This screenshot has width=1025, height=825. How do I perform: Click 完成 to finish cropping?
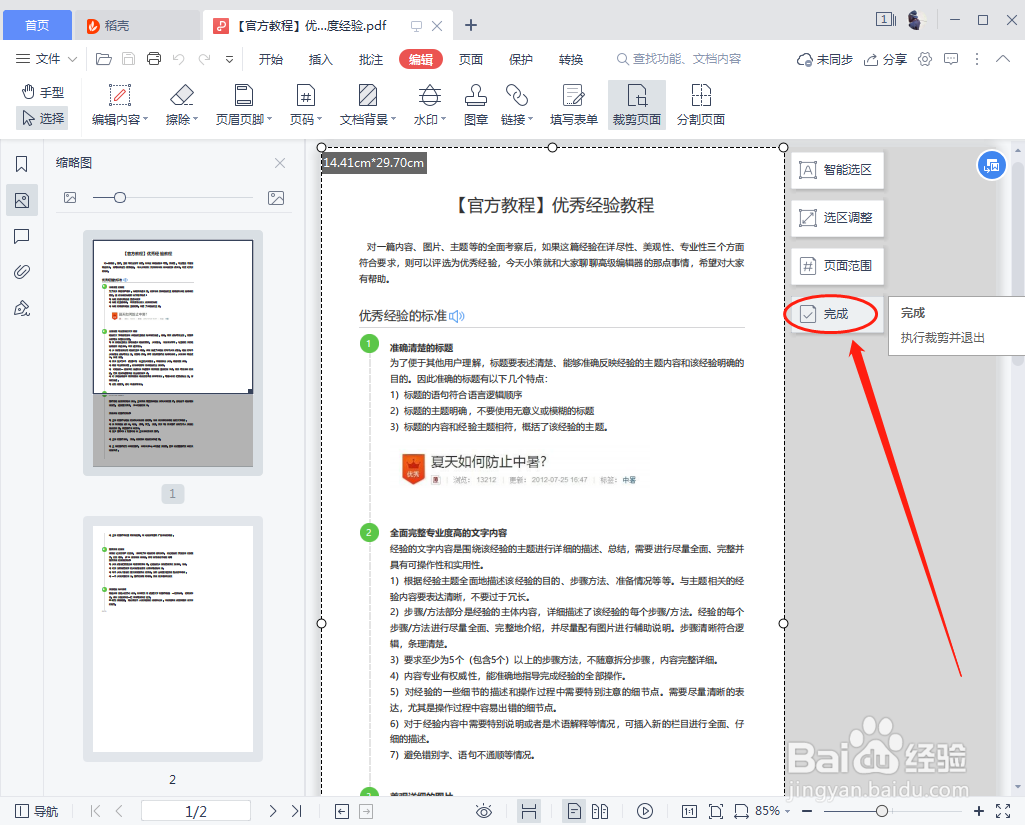[837, 314]
